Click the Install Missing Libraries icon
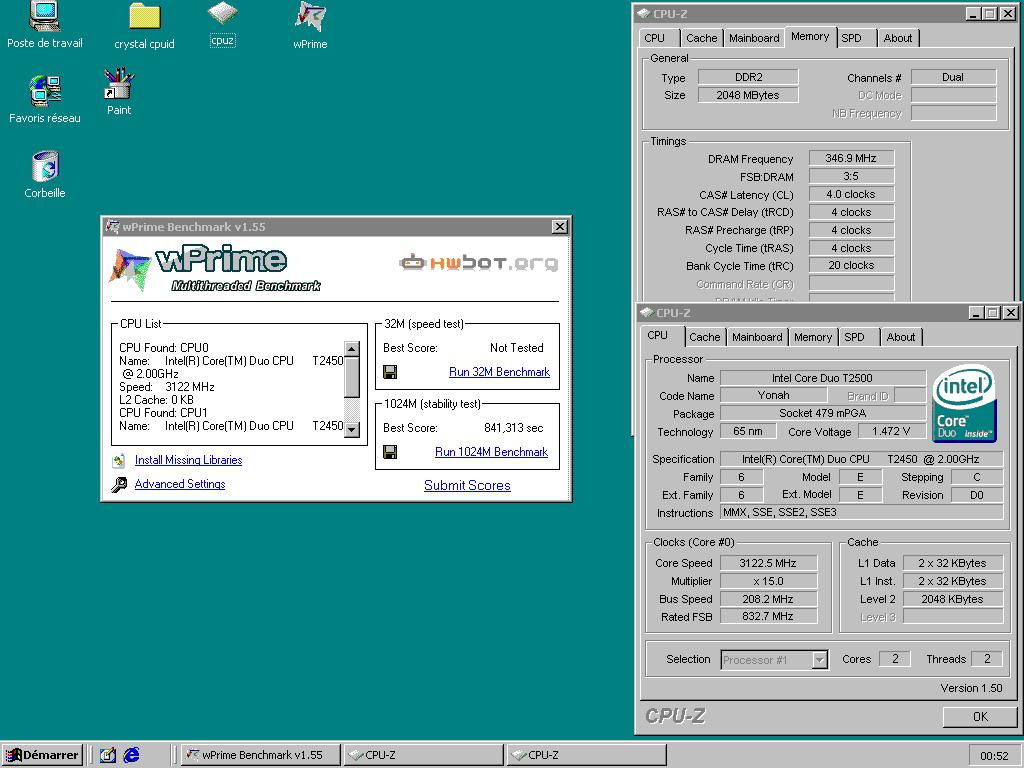Image resolution: width=1024 pixels, height=768 pixels. point(119,461)
